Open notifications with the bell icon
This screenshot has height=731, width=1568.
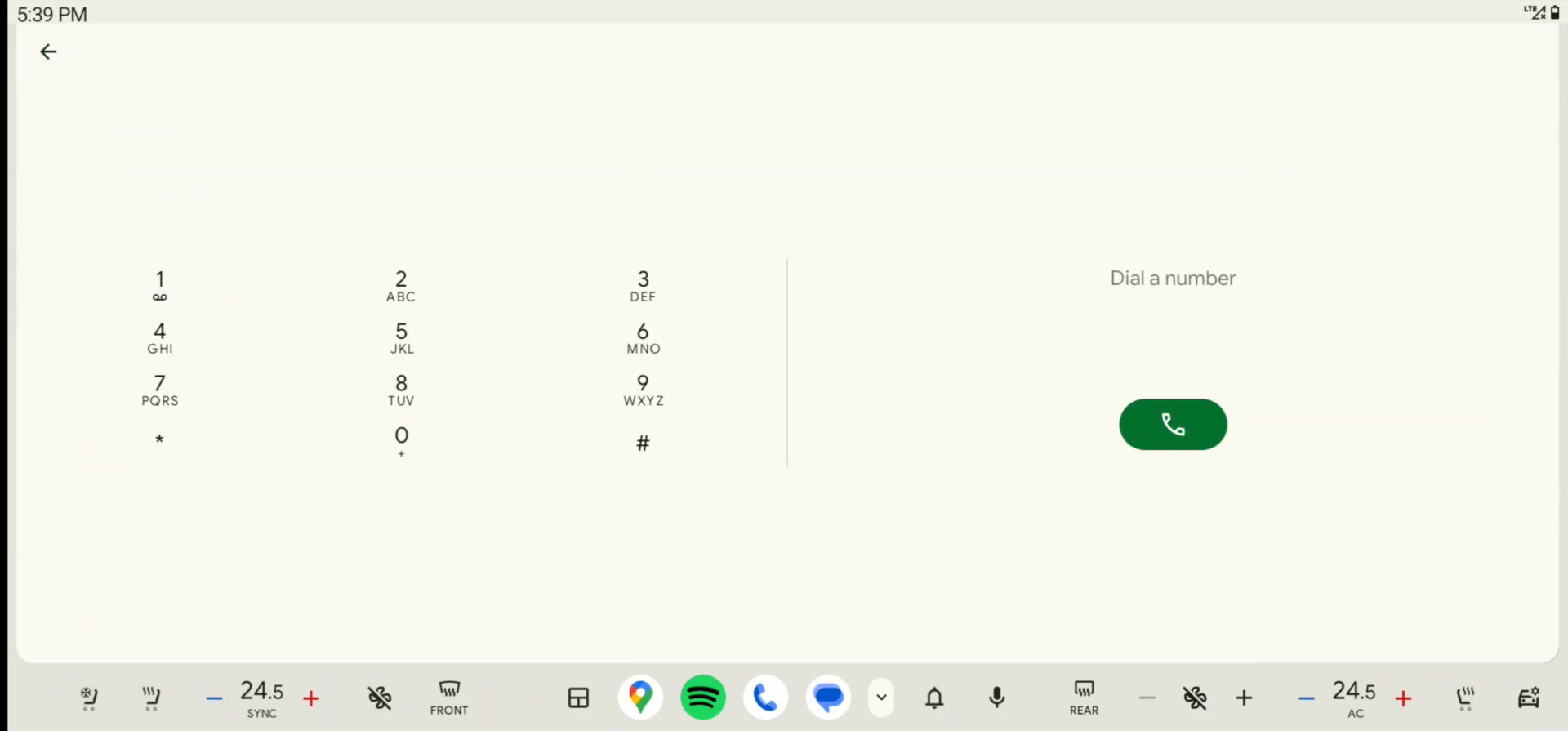tap(934, 698)
